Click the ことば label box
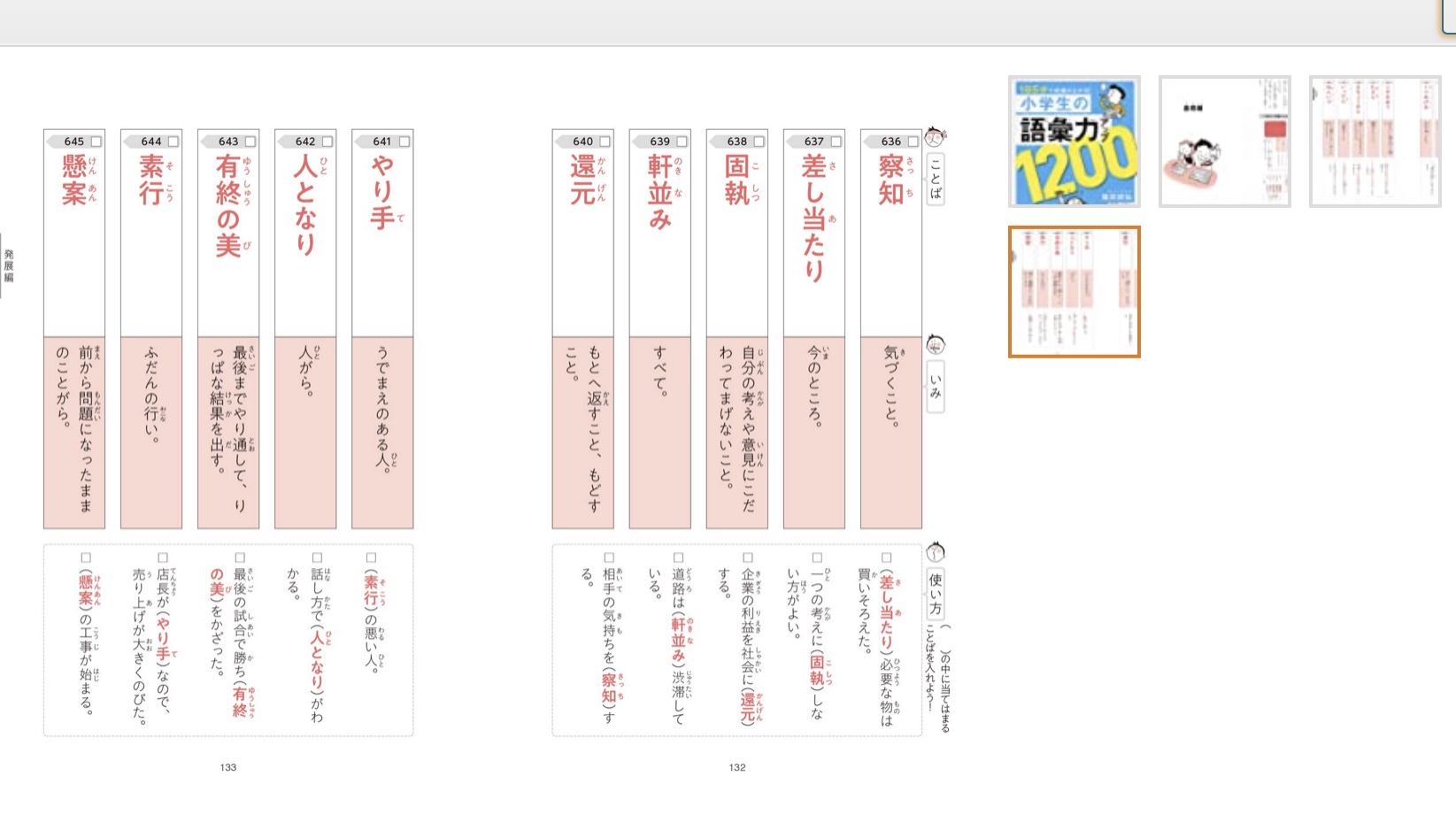This screenshot has height=822, width=1456. [935, 180]
